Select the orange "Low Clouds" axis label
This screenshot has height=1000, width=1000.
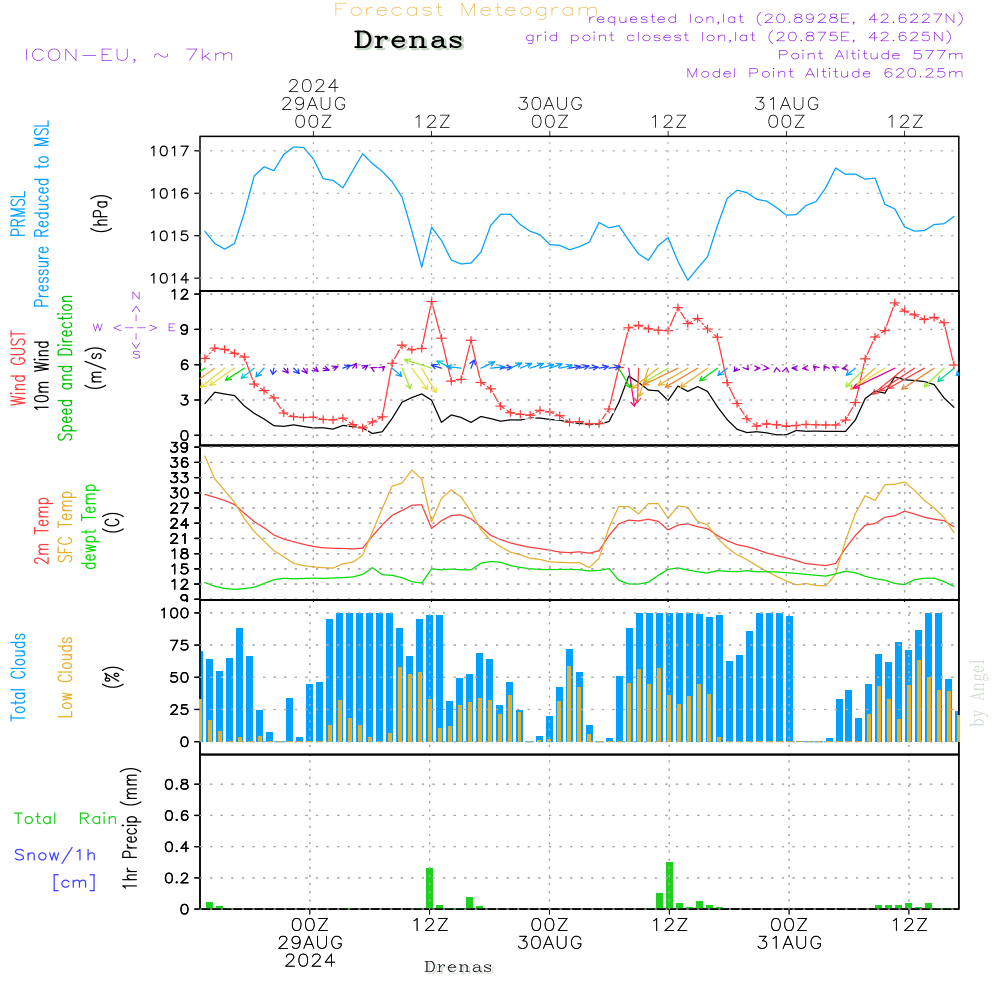coord(66,677)
